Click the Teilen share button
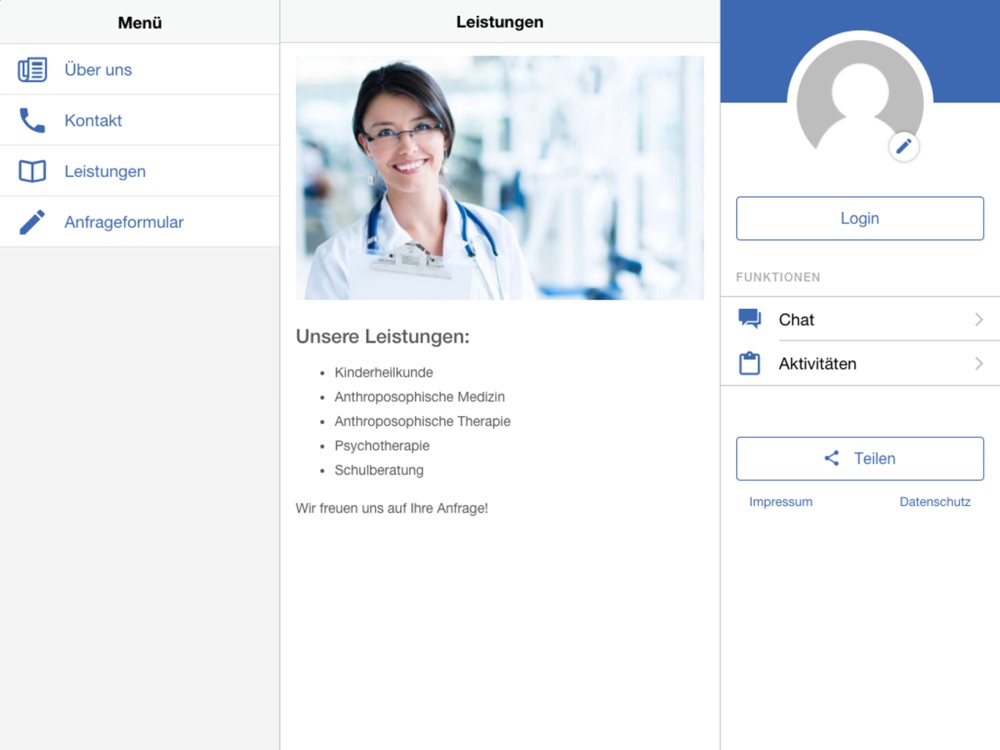The image size is (1000, 750). pos(860,459)
